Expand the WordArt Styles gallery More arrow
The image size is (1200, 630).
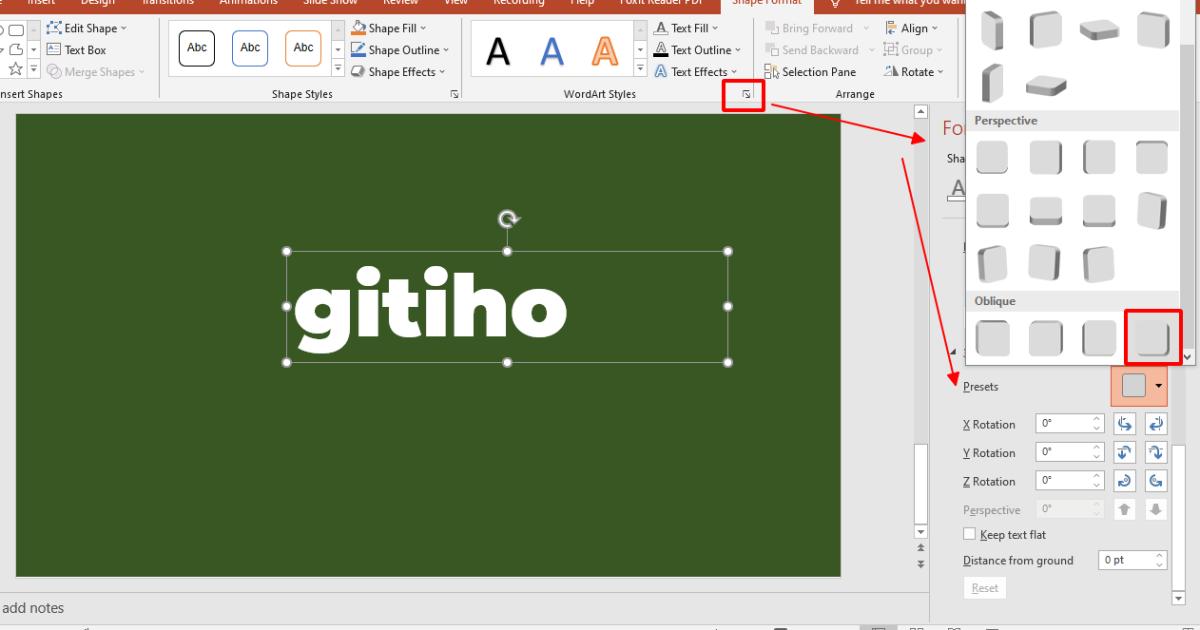(638, 70)
